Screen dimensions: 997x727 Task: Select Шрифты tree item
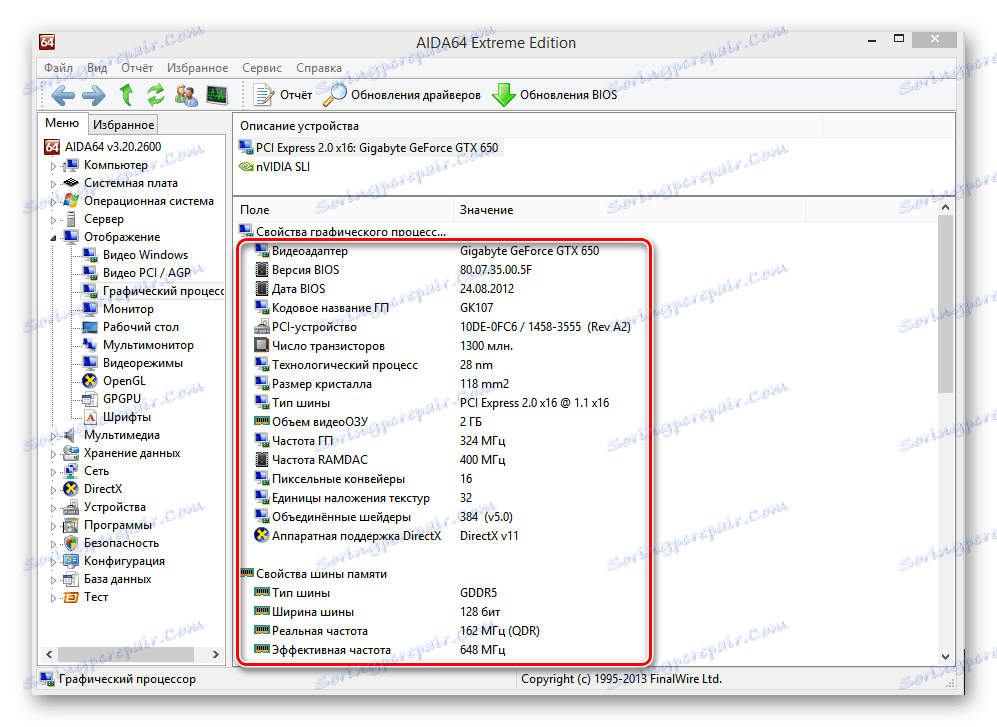[127, 417]
